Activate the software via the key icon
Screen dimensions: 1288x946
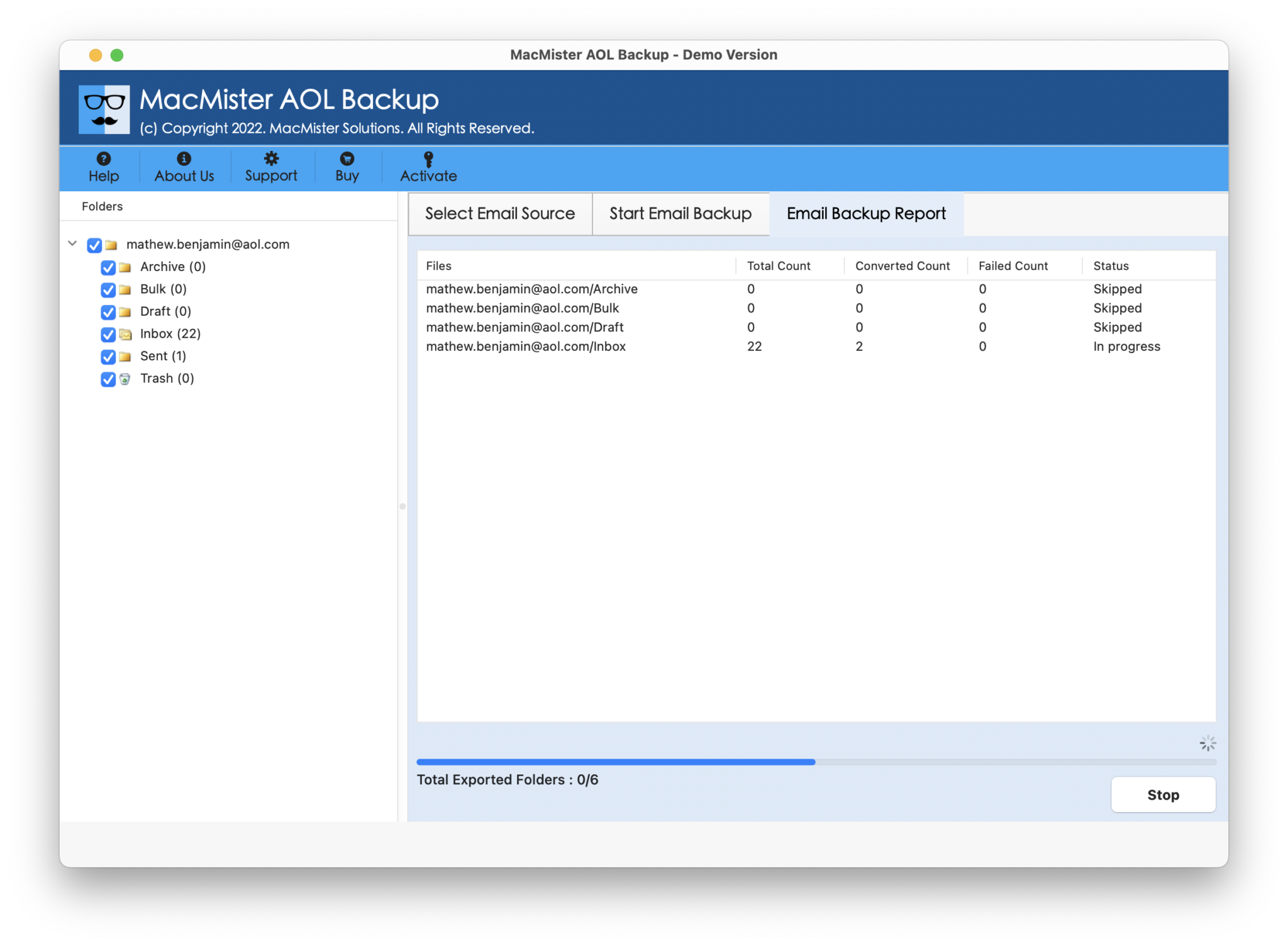428,158
